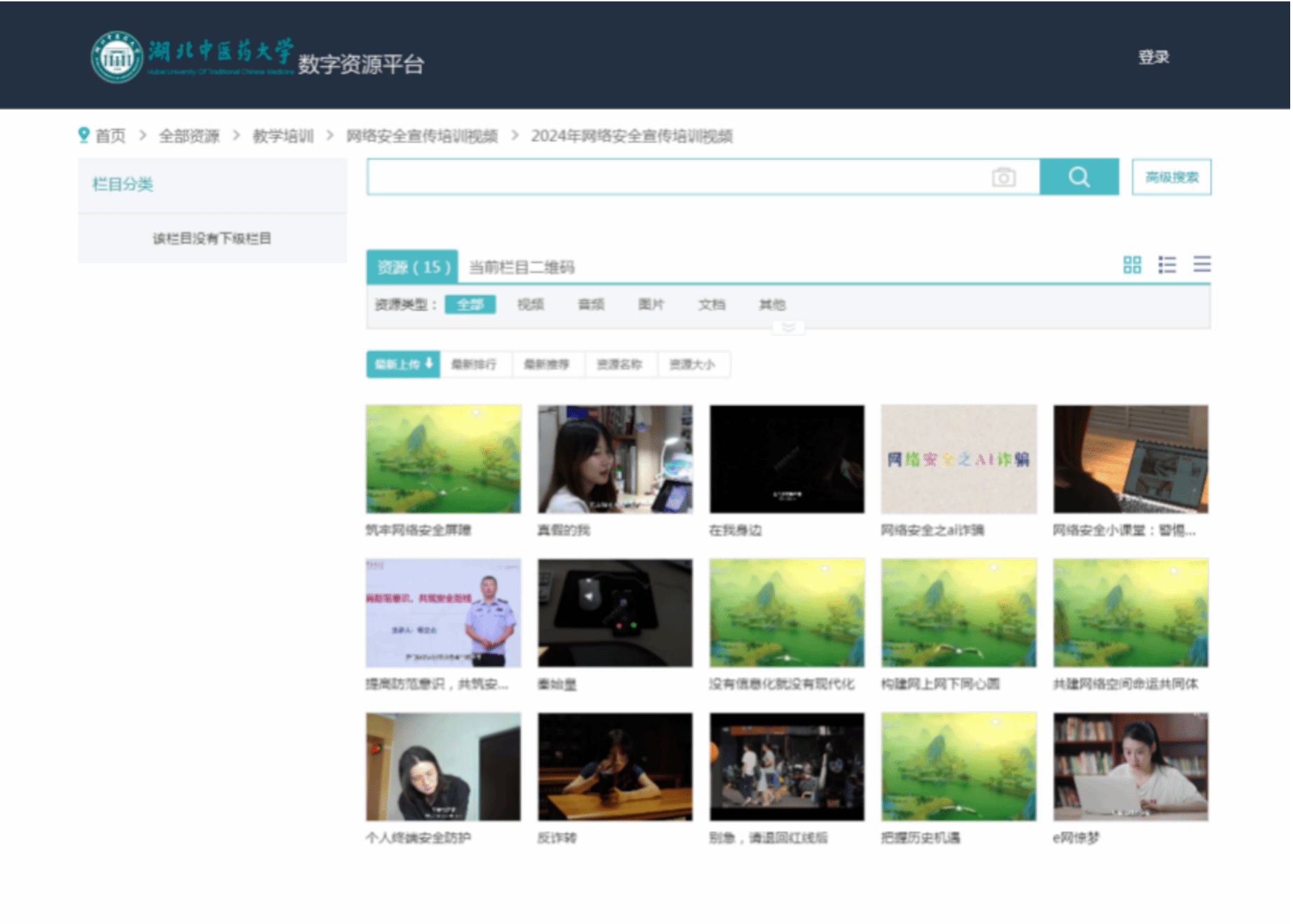
Task: Filter resource type by 视频
Action: (x=530, y=304)
